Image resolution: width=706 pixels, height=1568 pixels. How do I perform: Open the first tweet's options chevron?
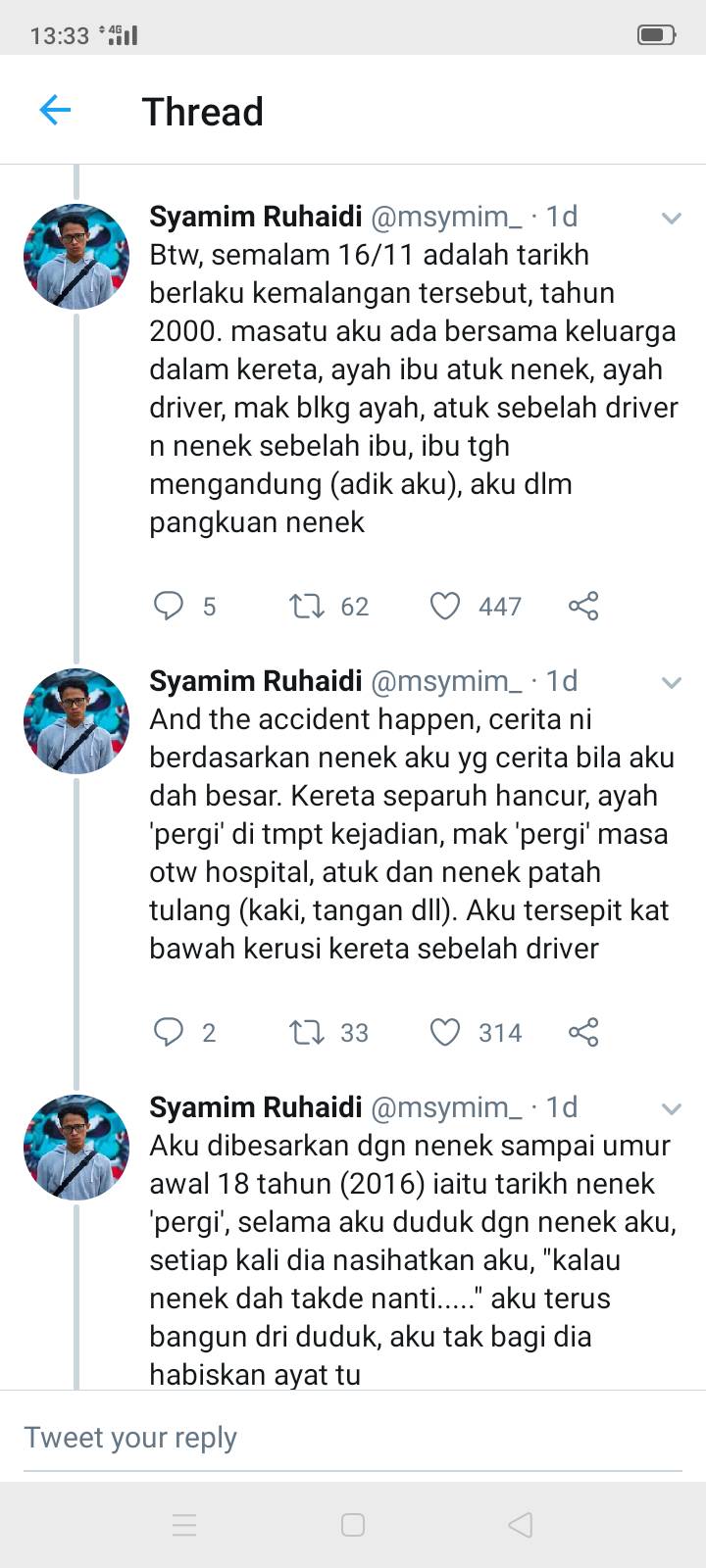coord(672,218)
